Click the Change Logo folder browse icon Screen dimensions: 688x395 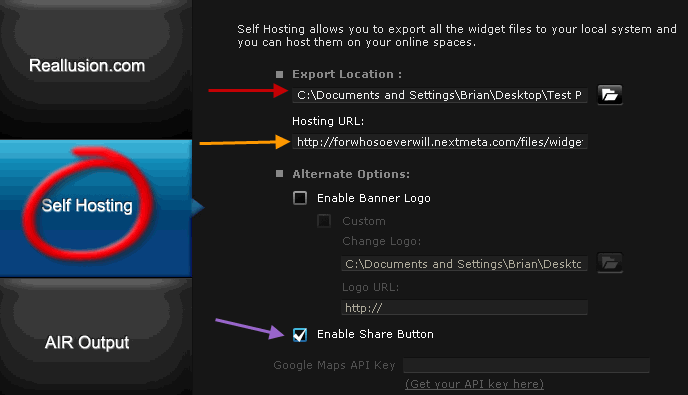tap(610, 263)
